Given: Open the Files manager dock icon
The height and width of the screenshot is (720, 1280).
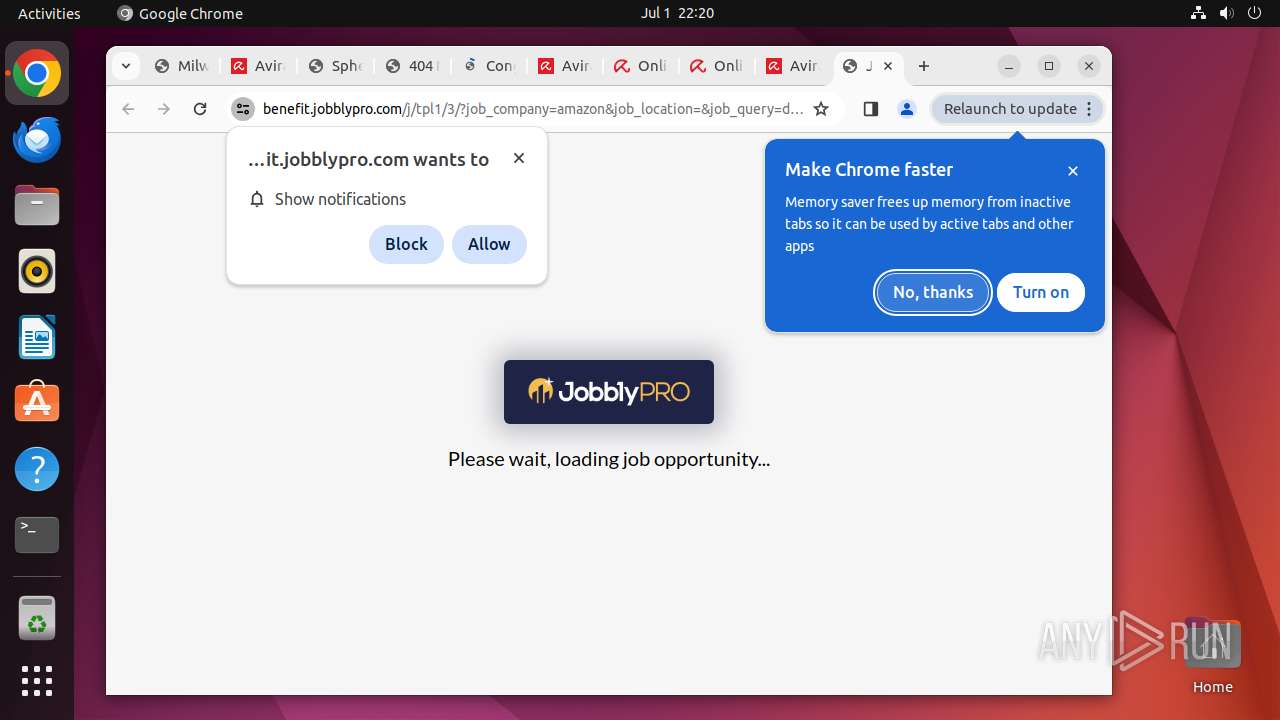Looking at the screenshot, I should pos(37,206).
